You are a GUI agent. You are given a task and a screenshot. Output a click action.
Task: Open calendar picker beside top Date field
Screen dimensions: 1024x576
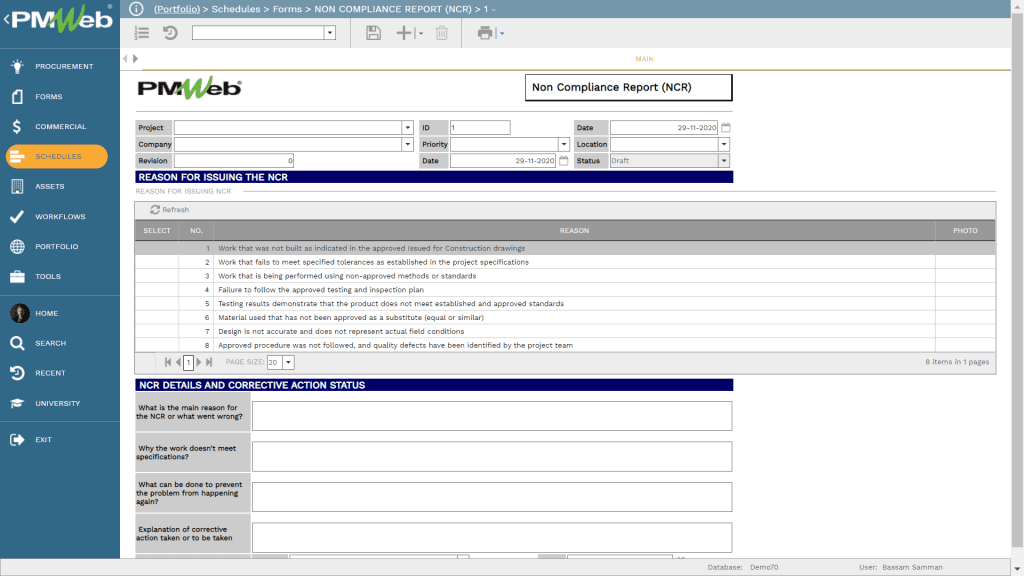coord(726,128)
